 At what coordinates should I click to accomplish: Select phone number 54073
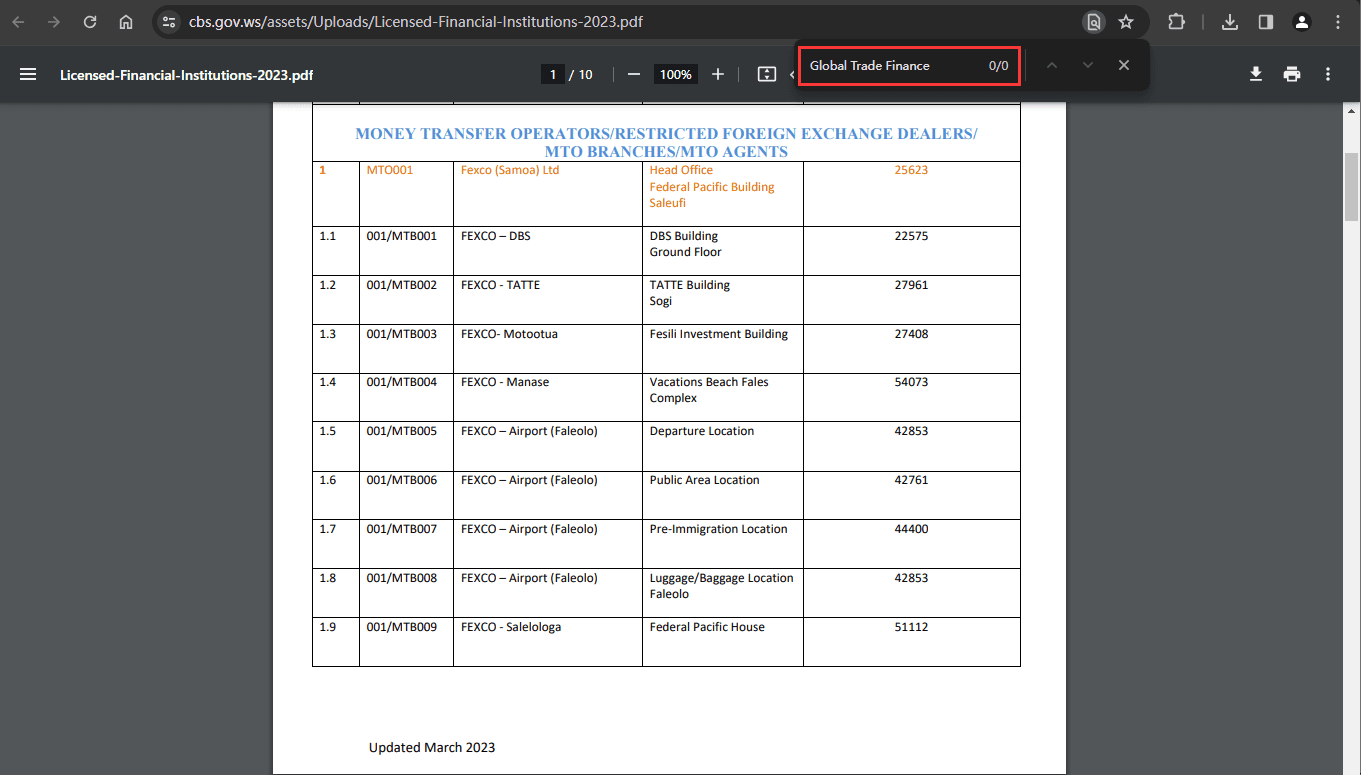911,382
